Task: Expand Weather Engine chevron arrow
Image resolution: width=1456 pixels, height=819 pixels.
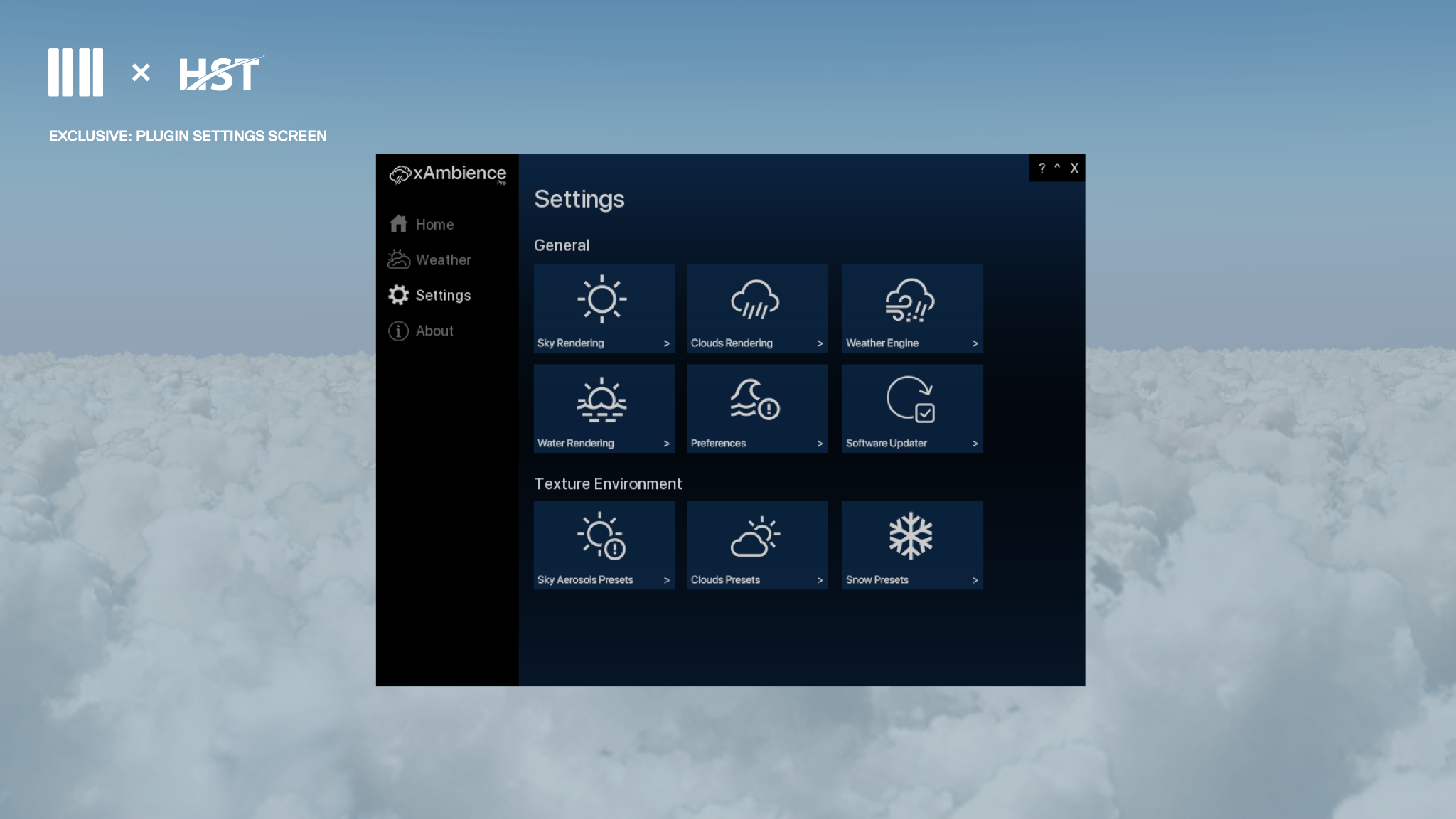Action: point(975,343)
